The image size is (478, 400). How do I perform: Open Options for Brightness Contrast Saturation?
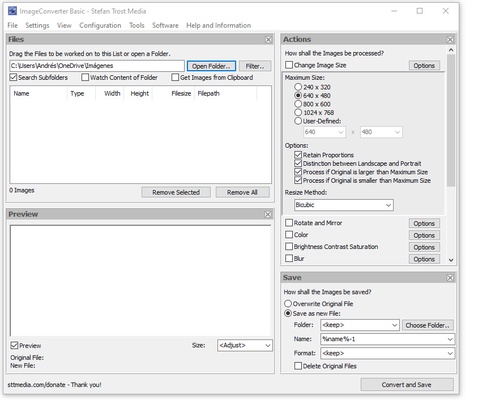click(424, 247)
